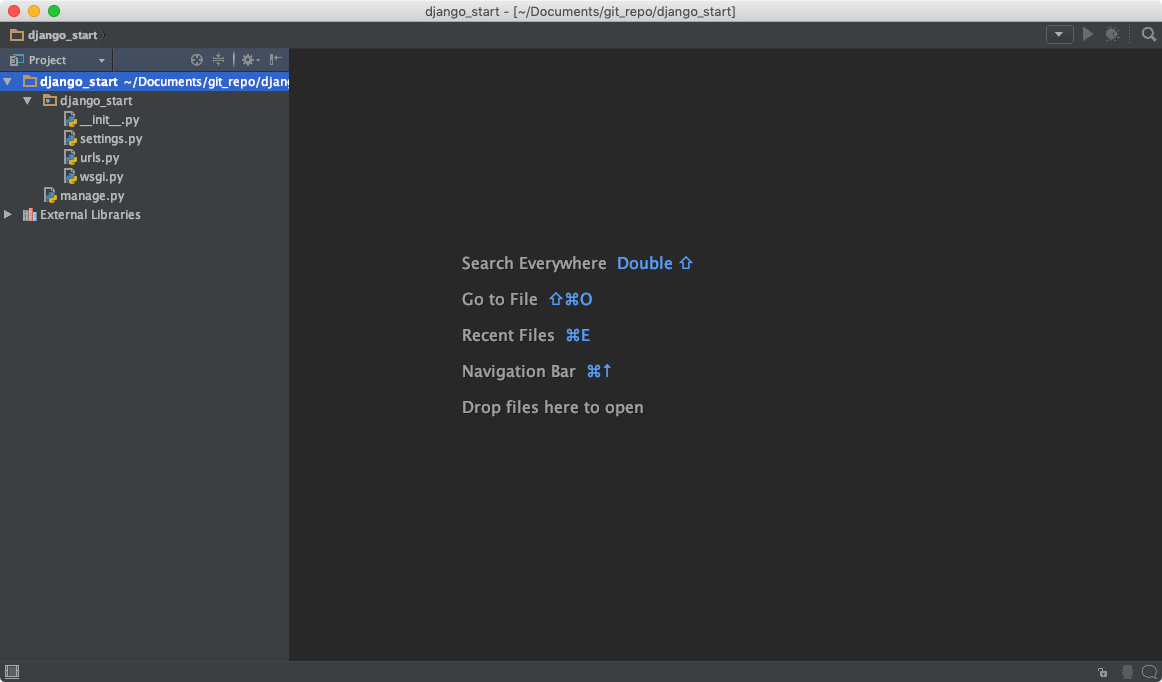Click django_start breadcrumb in navigation bar
Viewport: 1162px width, 682px height.
[53, 35]
